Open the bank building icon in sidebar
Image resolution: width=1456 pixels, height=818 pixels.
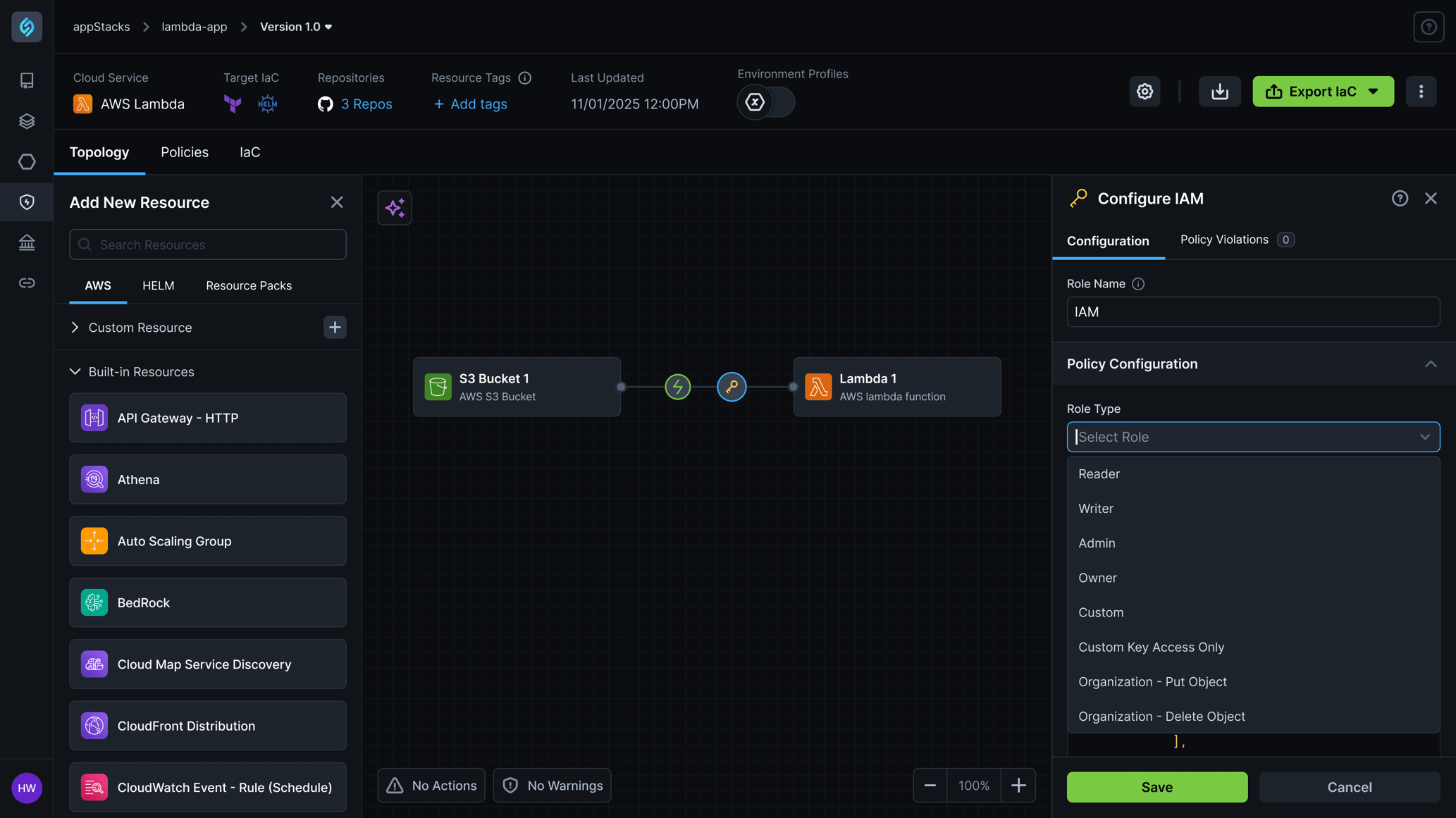pos(27,242)
